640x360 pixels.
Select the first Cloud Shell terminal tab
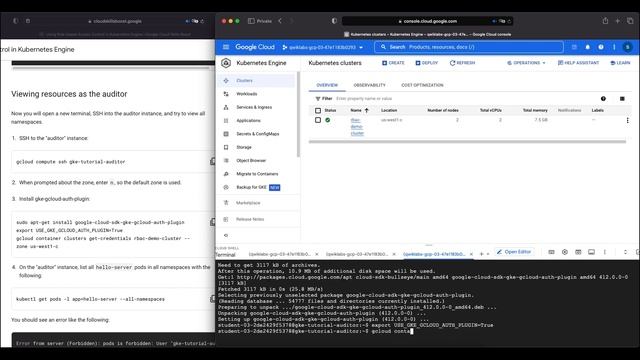click(279, 254)
